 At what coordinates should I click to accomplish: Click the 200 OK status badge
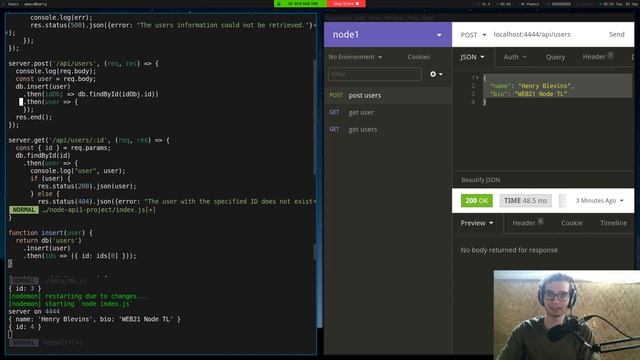tap(476, 200)
